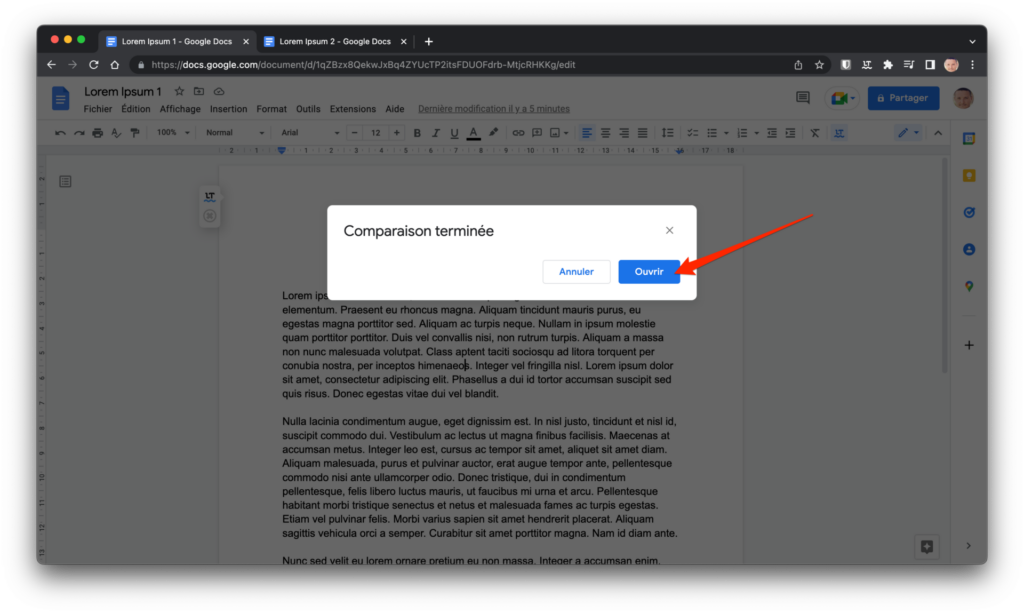Open the Affichage menu
1024x613 pixels.
pos(180,109)
